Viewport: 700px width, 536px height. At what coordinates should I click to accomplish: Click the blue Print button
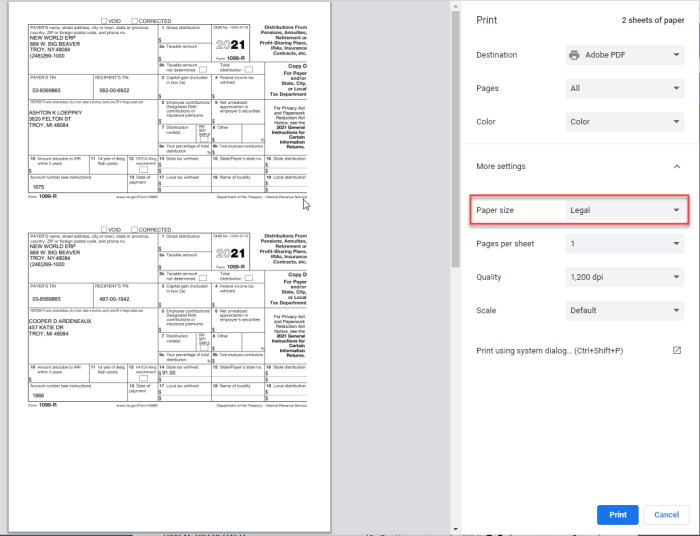click(x=617, y=515)
